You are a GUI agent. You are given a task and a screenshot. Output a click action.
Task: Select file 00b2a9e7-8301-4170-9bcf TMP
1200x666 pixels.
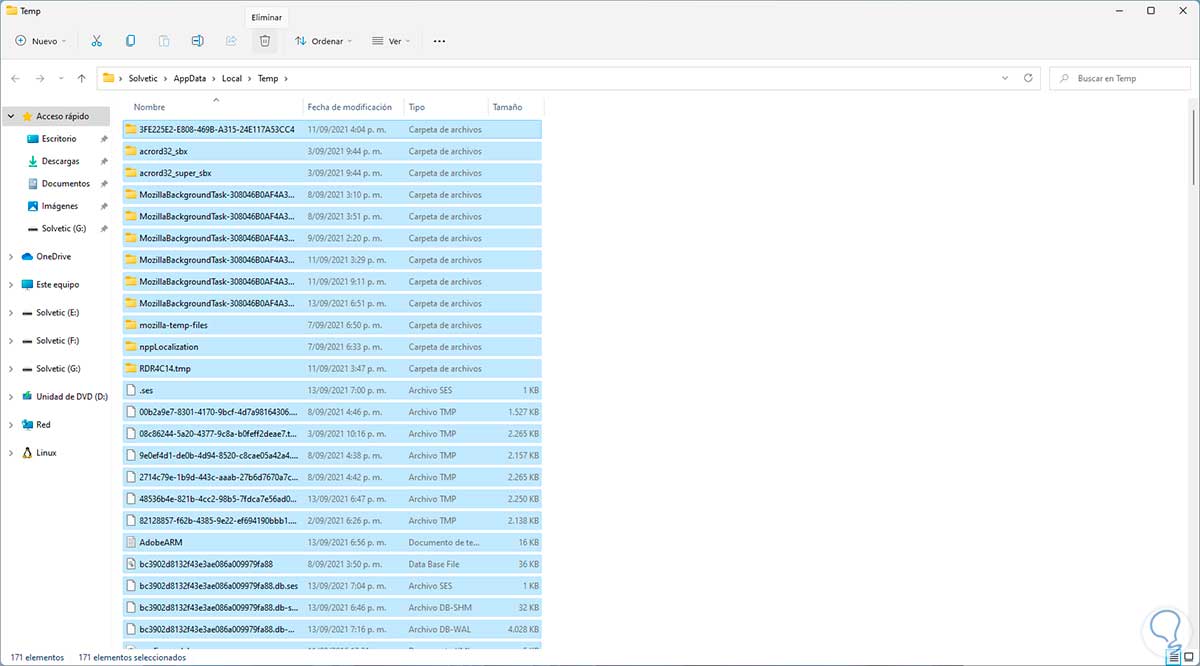332,412
